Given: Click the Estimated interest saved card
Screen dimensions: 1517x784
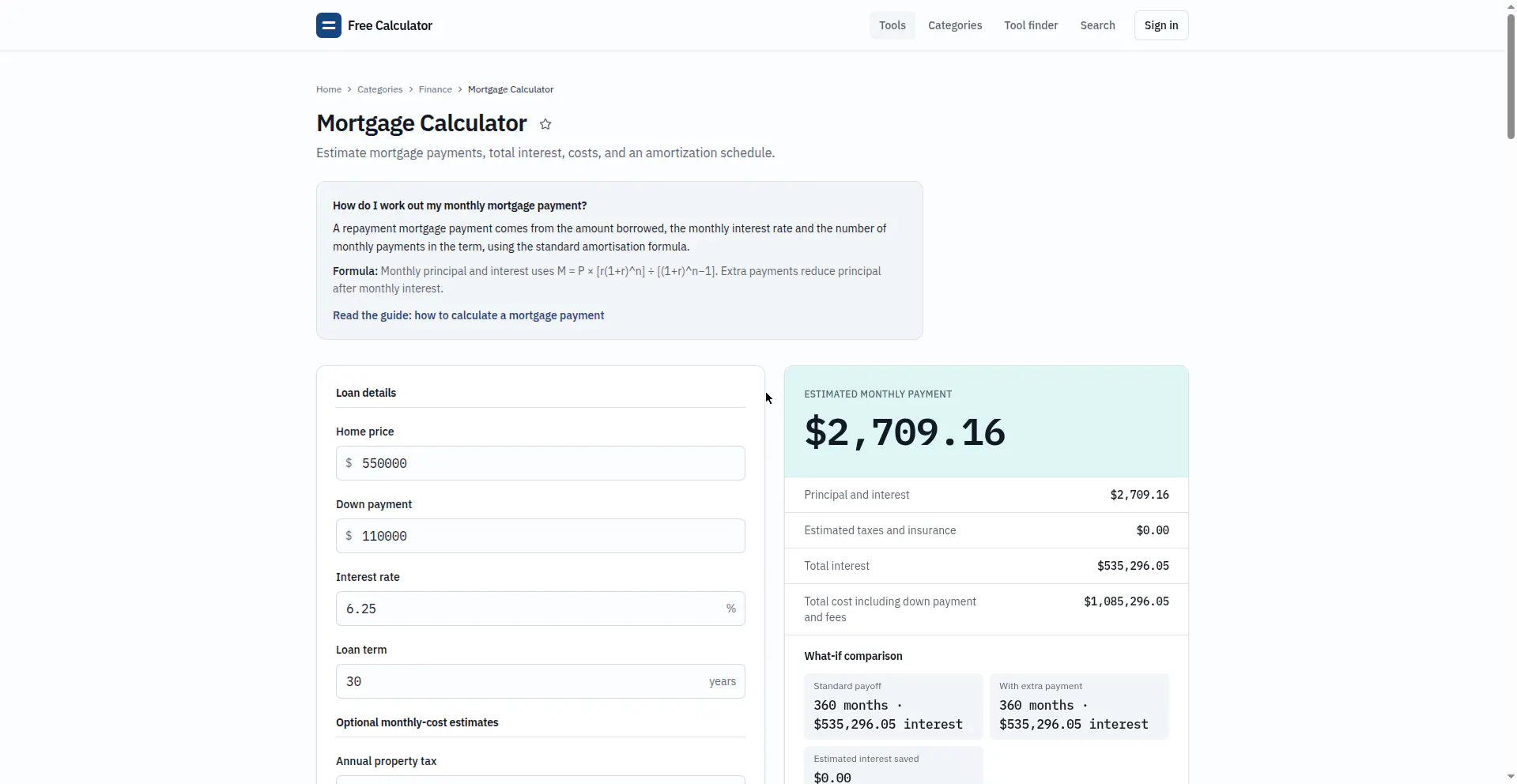Looking at the screenshot, I should [893, 765].
